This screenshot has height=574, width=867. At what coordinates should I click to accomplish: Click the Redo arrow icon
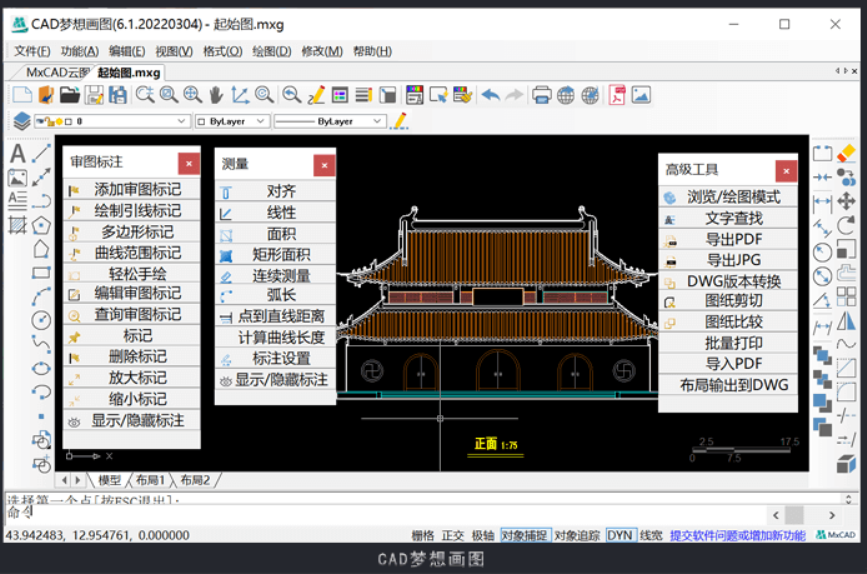click(x=515, y=95)
